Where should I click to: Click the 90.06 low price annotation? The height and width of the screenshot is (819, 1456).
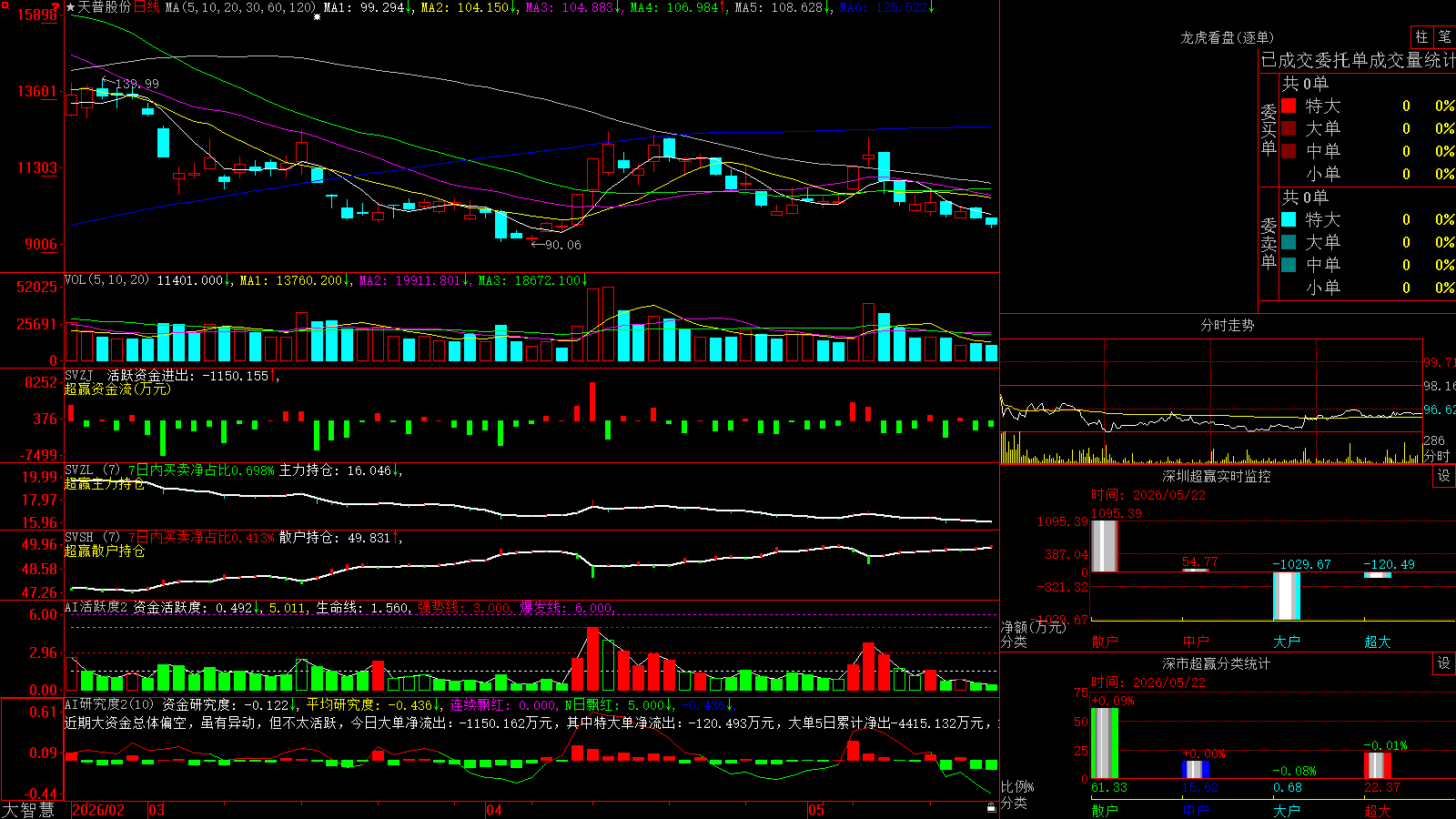[x=561, y=245]
